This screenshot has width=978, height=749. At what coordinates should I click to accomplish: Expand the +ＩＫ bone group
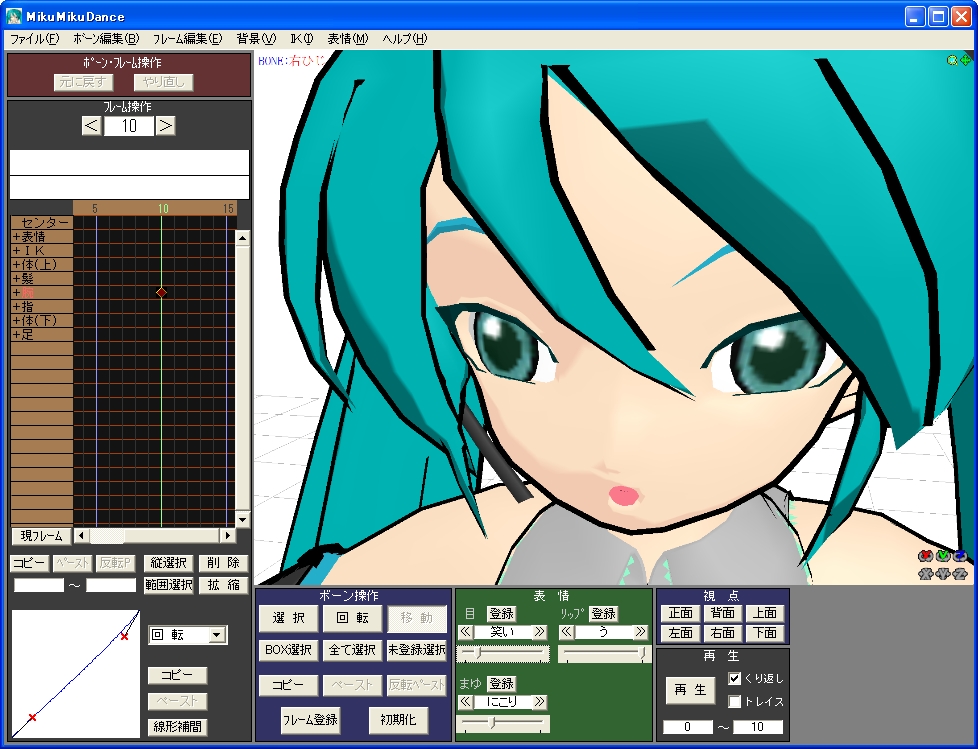42,251
